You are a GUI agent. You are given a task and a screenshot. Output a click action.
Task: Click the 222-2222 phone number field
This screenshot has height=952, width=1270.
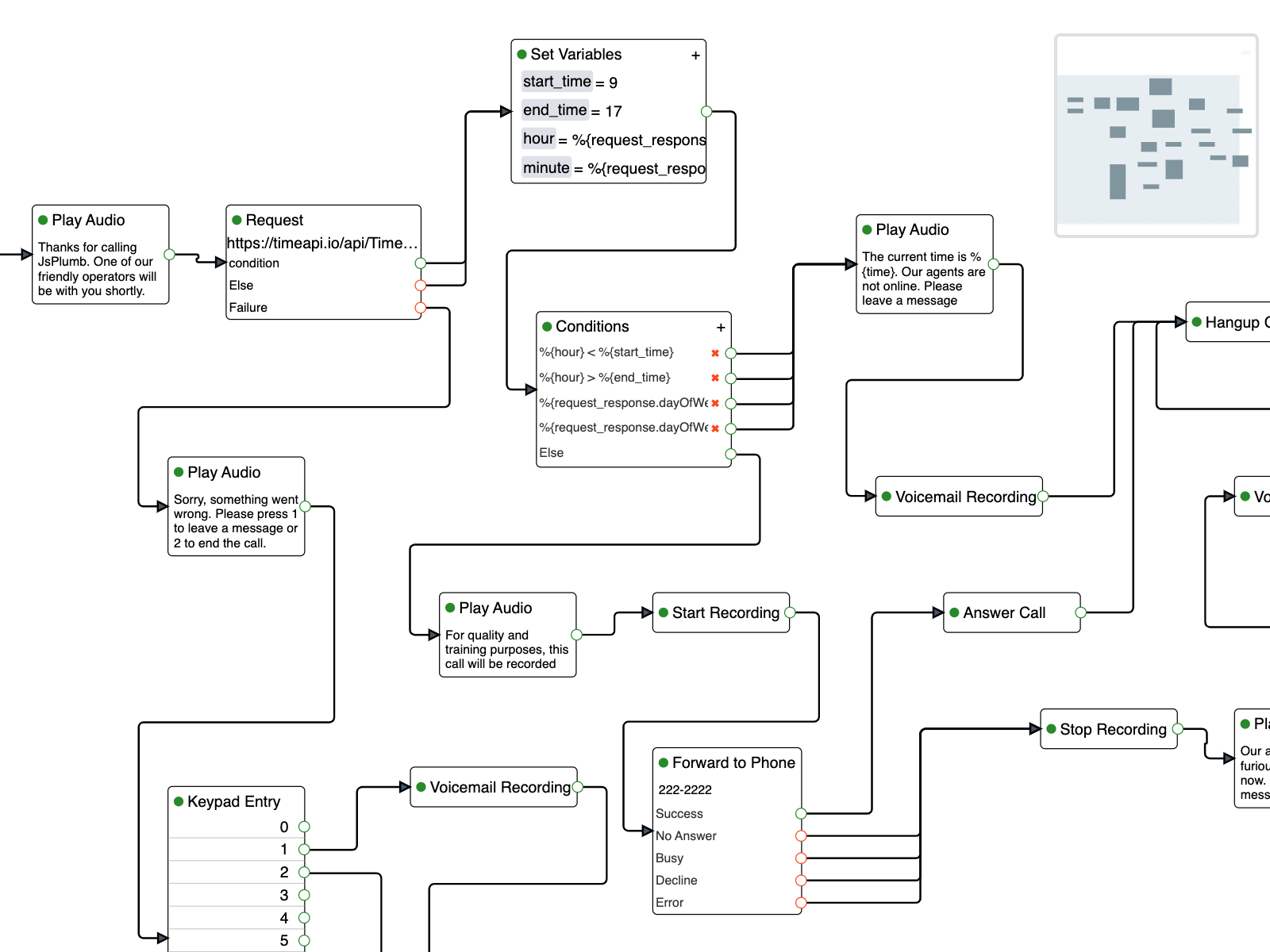point(684,789)
